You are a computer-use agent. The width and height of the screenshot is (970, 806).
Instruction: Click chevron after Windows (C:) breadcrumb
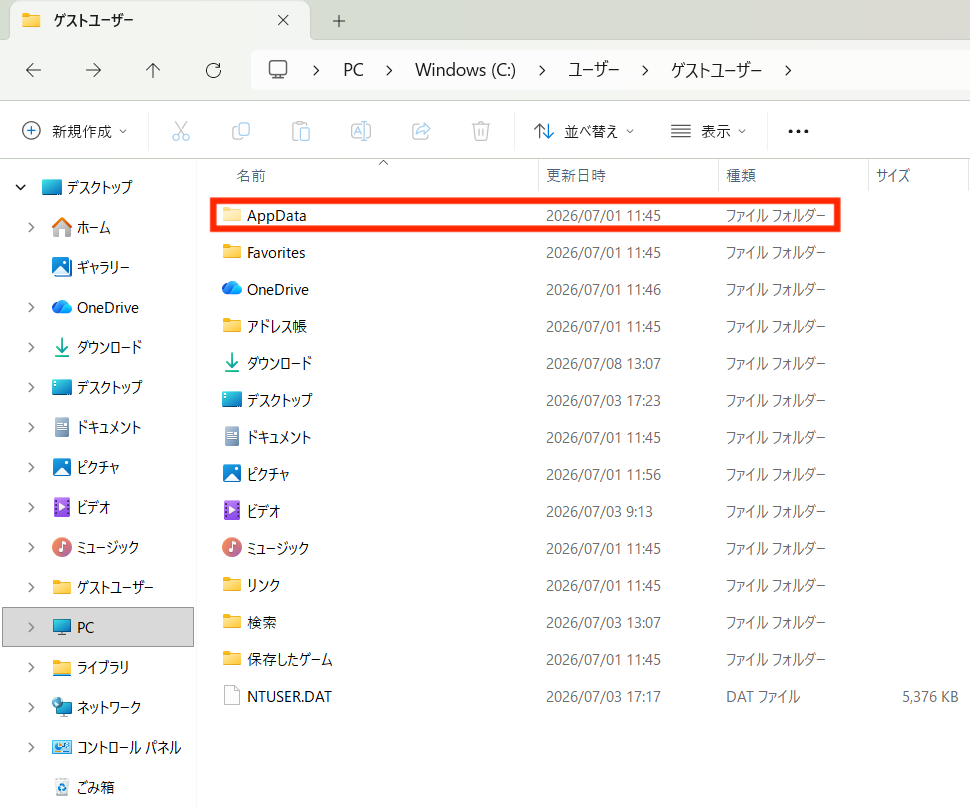pyautogui.click(x=542, y=71)
